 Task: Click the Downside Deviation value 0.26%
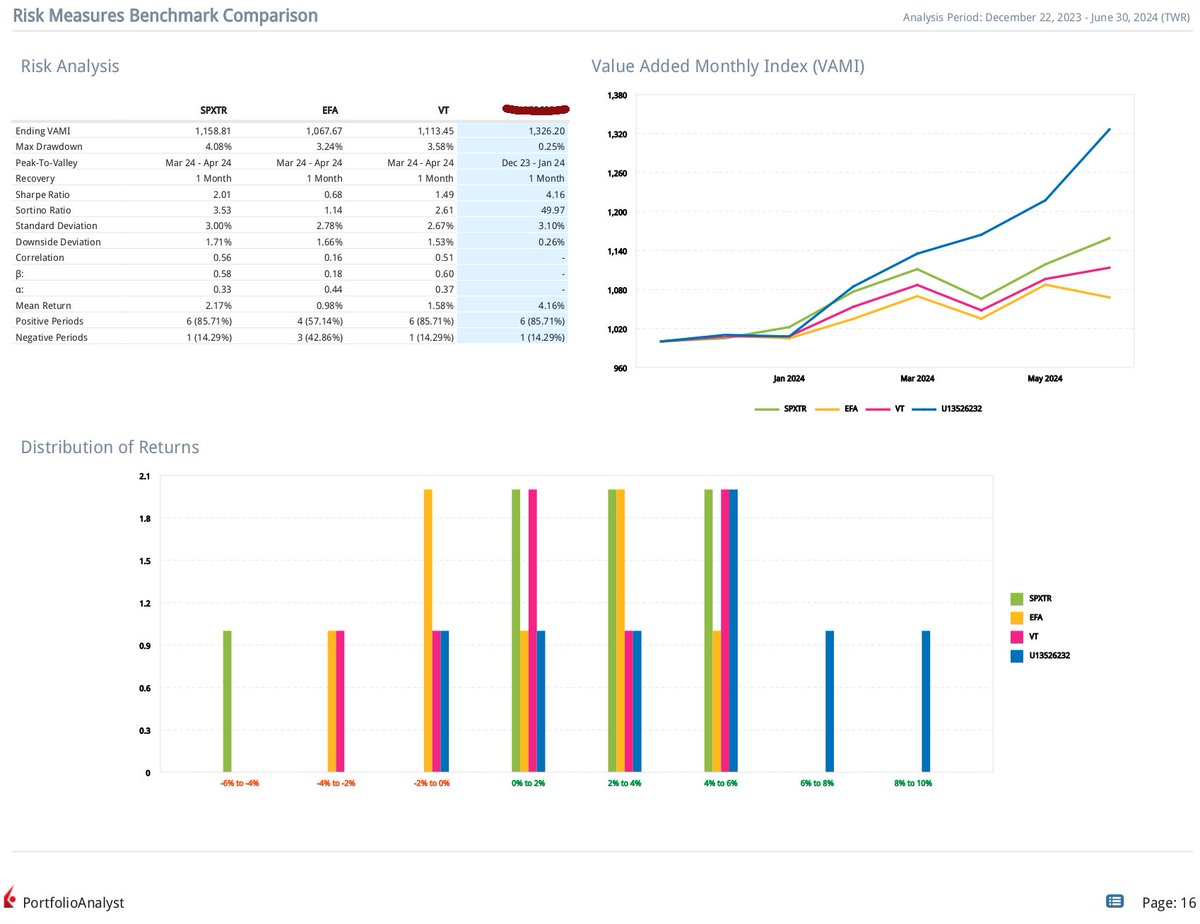coord(551,242)
